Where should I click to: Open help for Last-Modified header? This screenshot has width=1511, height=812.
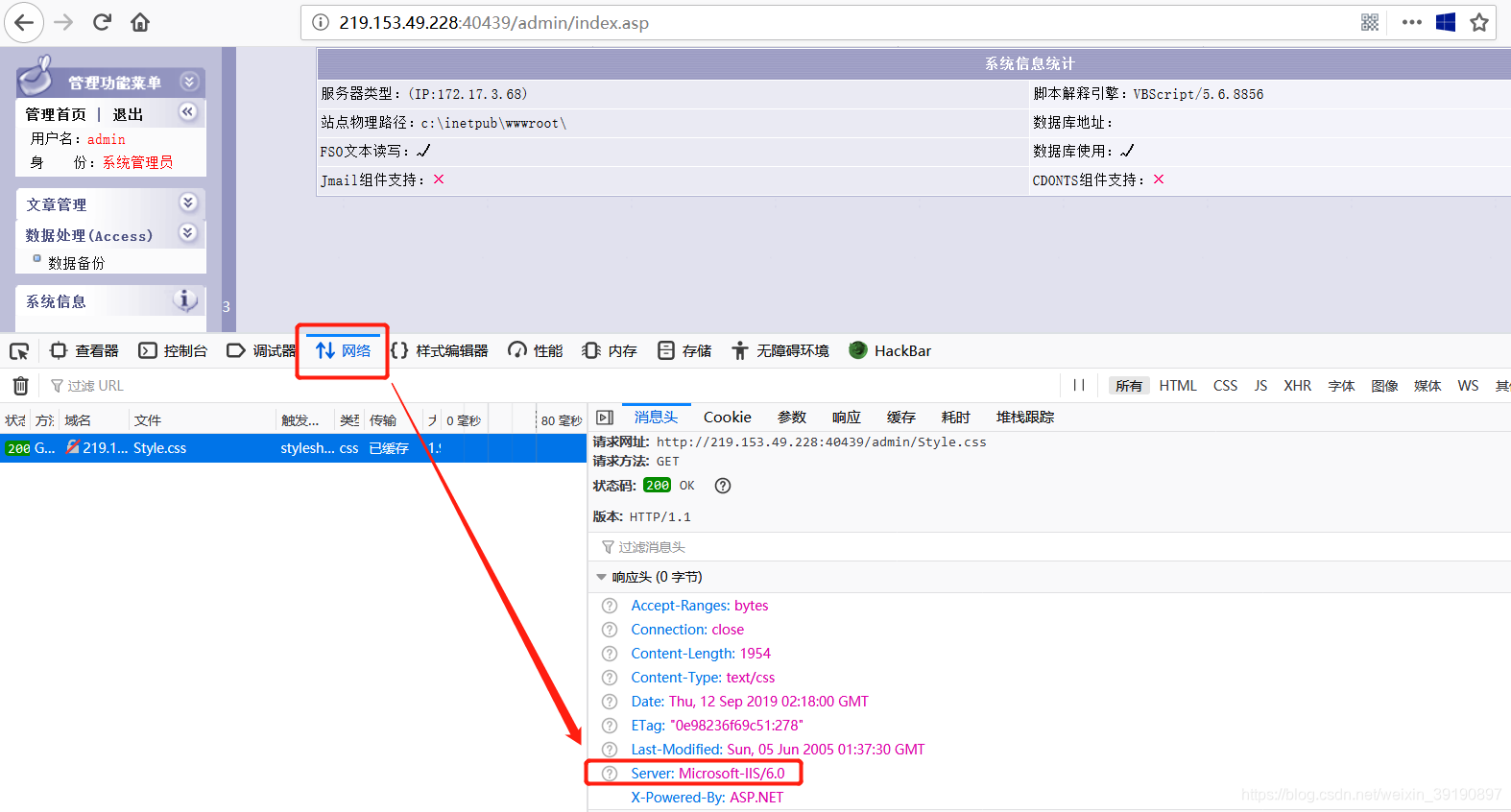[610, 750]
